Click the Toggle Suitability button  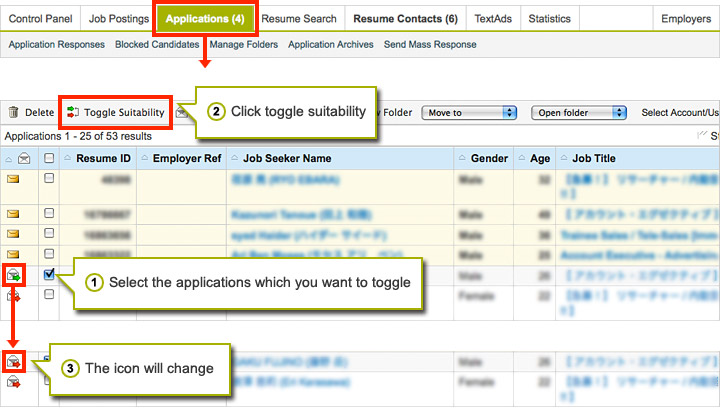[x=116, y=112]
